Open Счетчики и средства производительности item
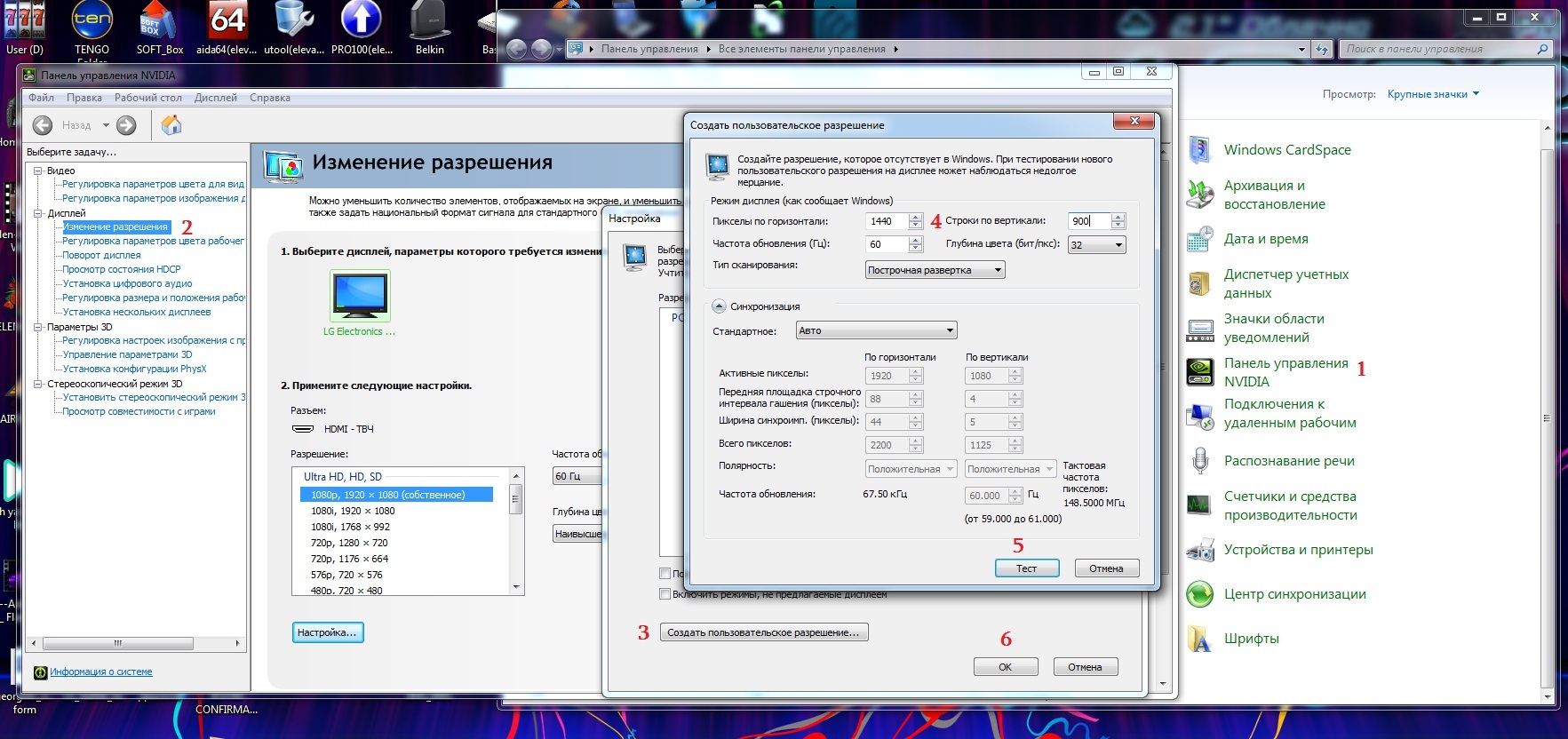 [1289, 505]
